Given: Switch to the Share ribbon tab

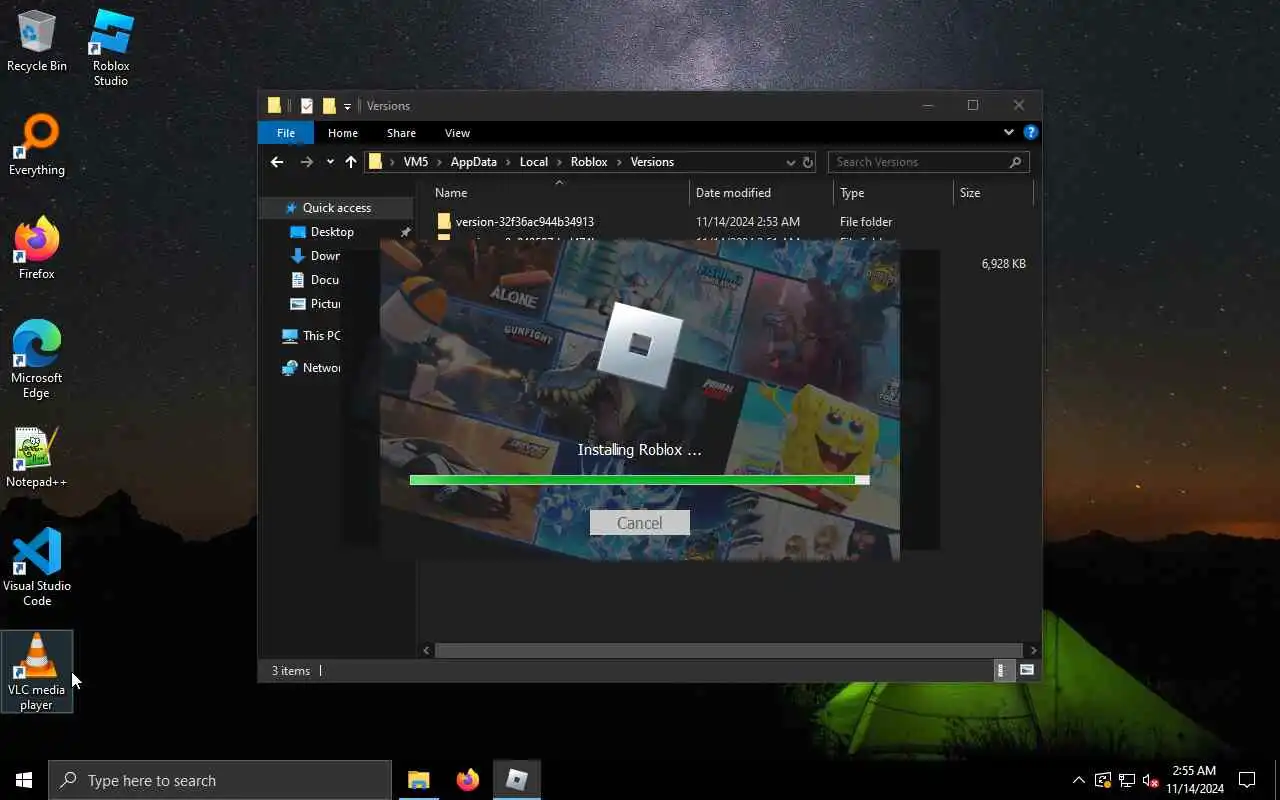Looking at the screenshot, I should (x=401, y=133).
